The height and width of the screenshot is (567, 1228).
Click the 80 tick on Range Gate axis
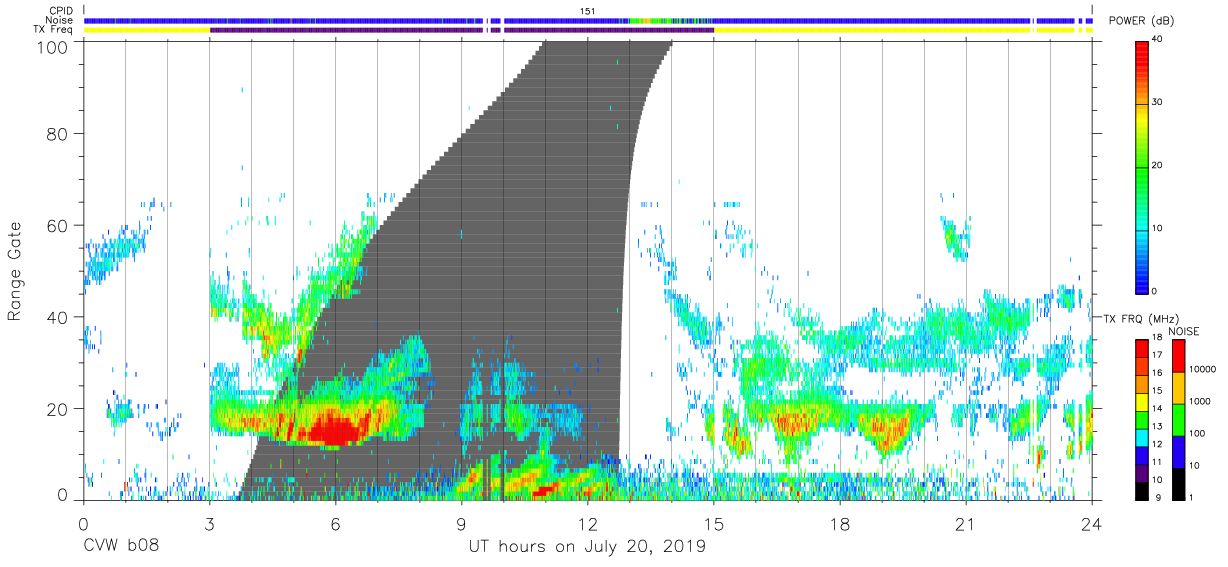59,133
